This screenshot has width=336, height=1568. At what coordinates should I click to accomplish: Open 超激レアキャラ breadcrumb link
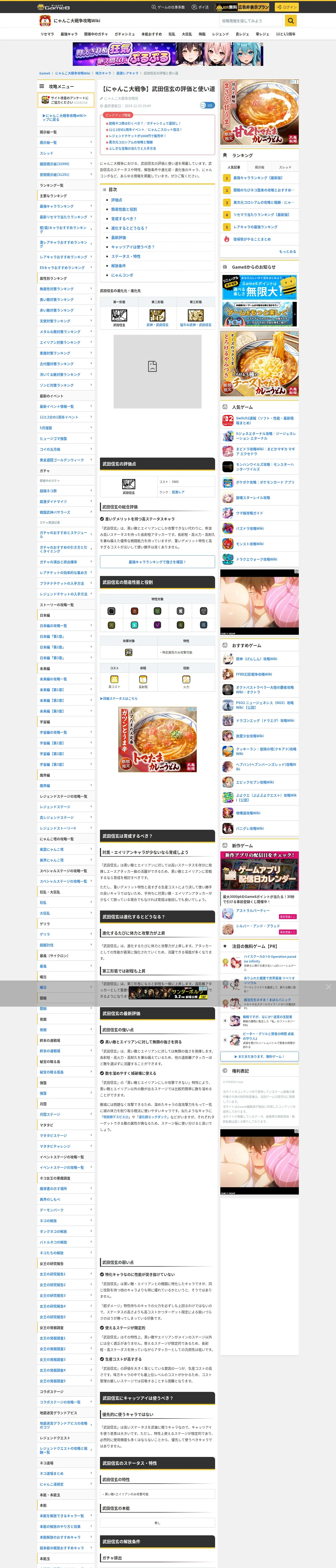pyautogui.click(x=128, y=73)
